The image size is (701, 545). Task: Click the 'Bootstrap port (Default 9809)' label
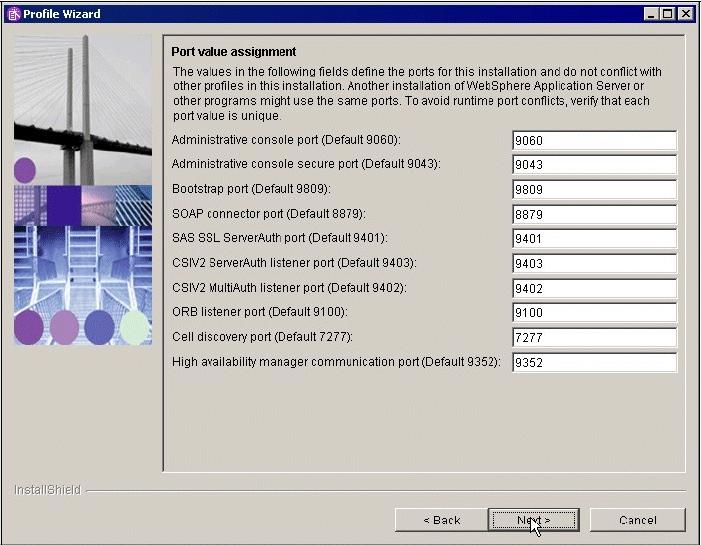click(x=251, y=189)
